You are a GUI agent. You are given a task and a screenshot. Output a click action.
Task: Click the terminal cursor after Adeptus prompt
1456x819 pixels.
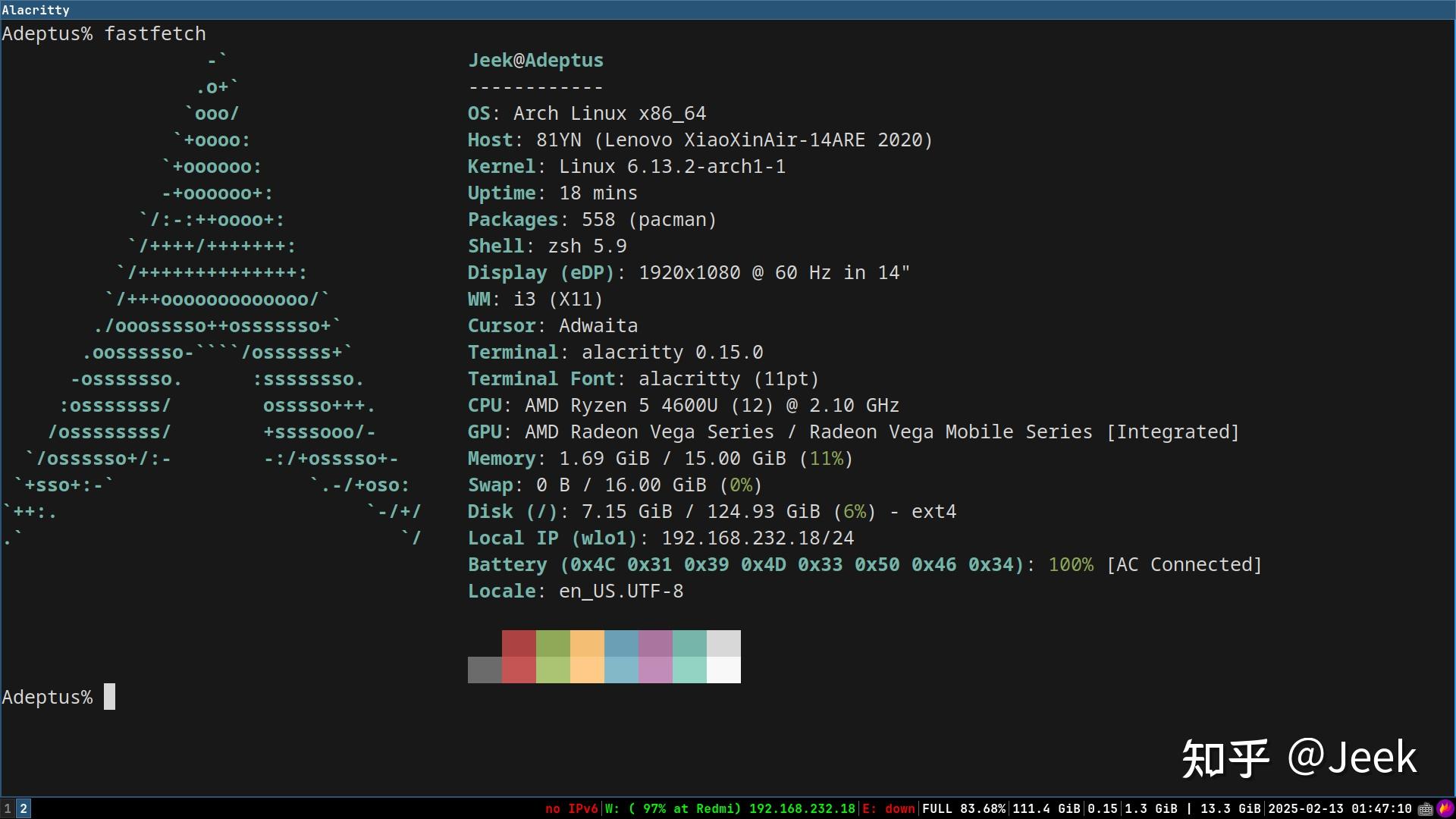(x=108, y=696)
